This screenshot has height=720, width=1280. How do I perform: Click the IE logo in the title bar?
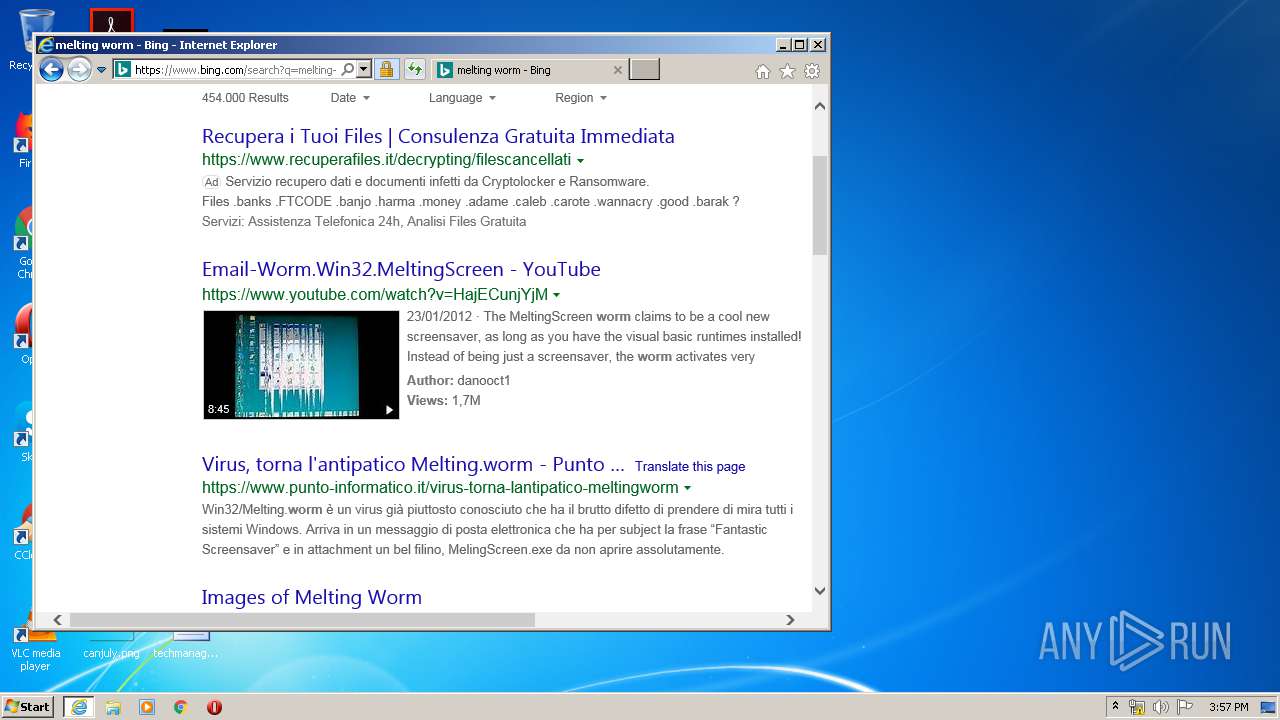coord(46,45)
